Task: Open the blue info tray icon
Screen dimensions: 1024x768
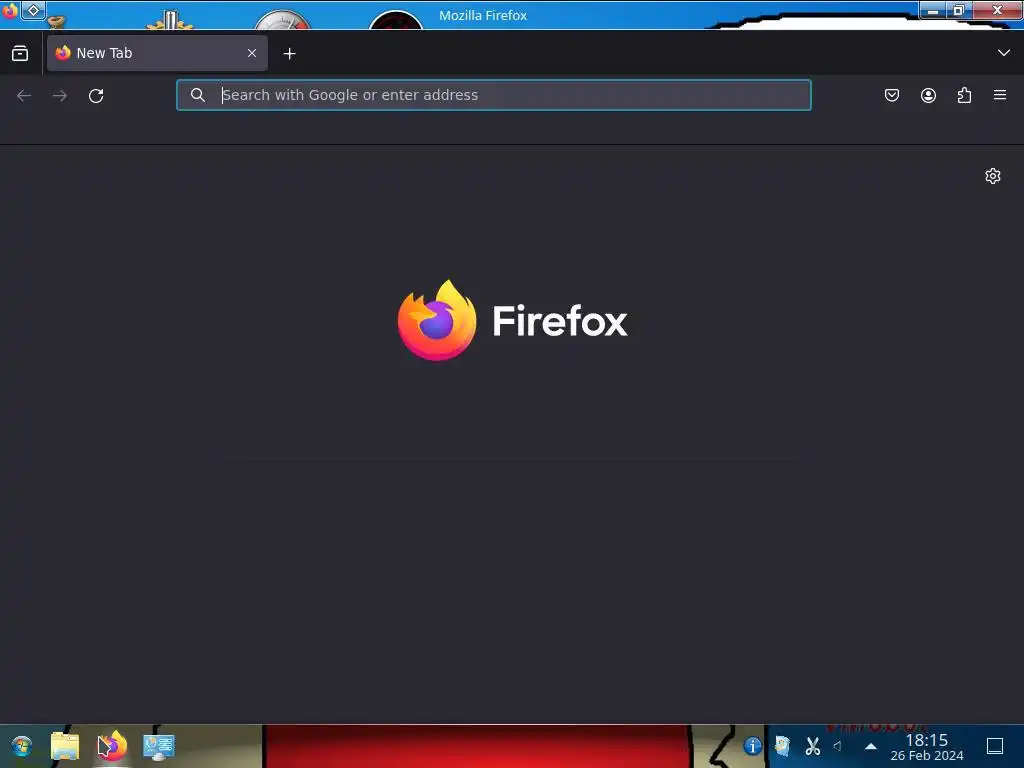Action: [x=752, y=746]
